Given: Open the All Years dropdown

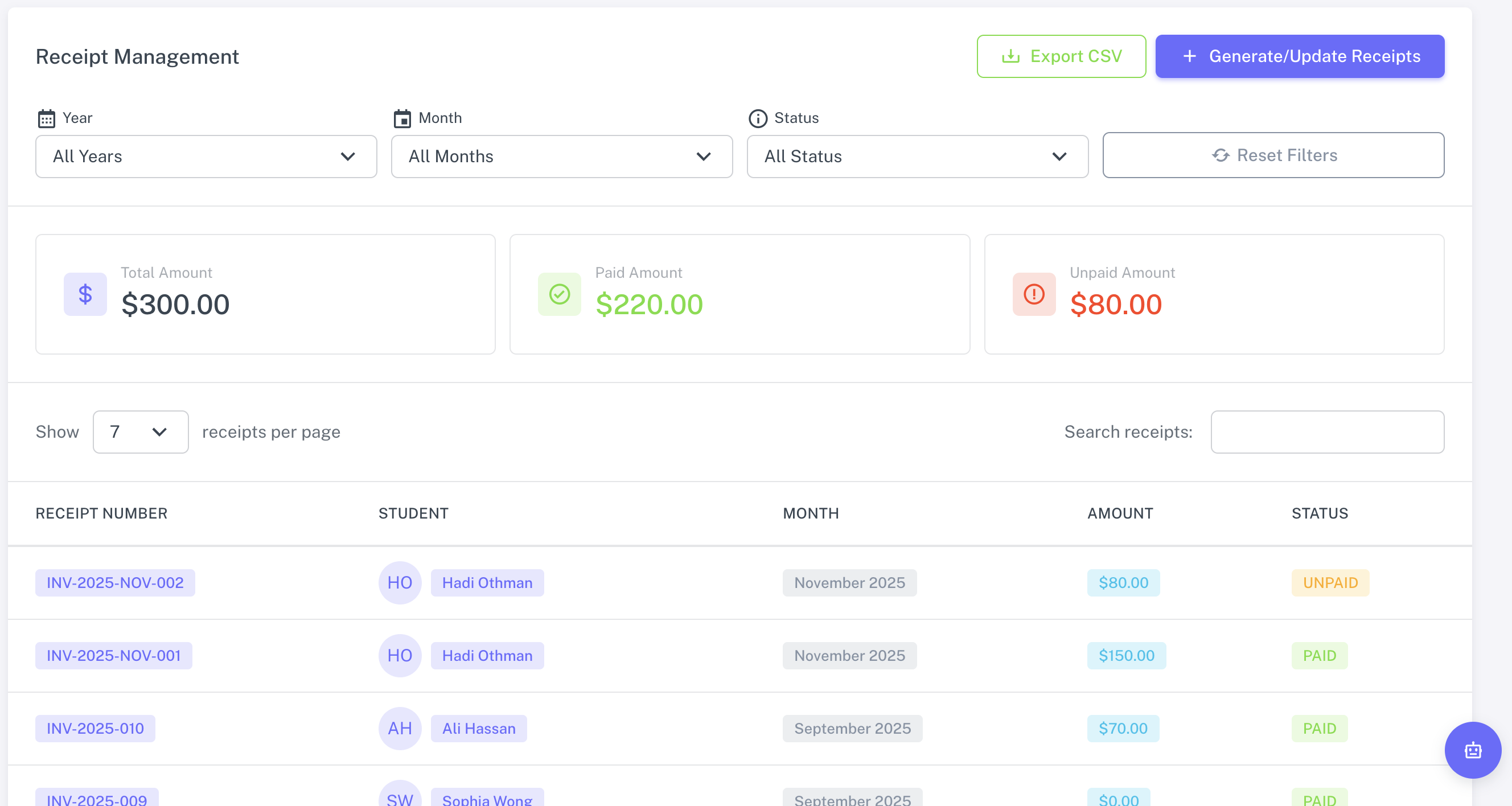Looking at the screenshot, I should point(206,156).
